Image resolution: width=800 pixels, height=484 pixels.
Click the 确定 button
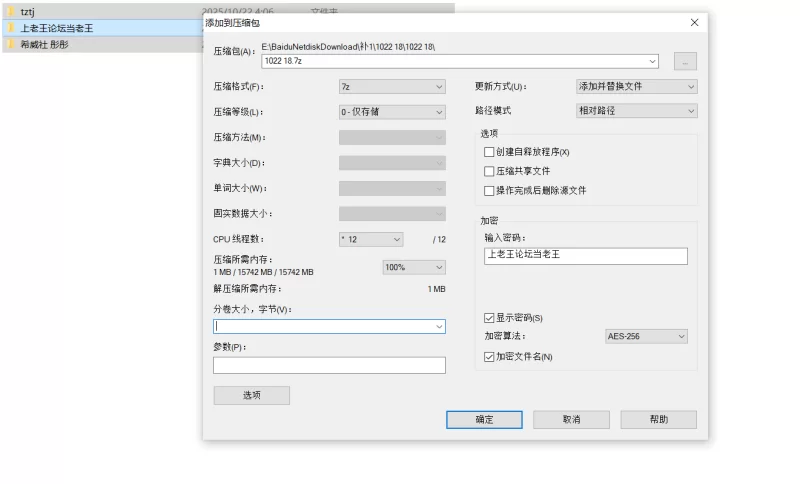point(484,419)
